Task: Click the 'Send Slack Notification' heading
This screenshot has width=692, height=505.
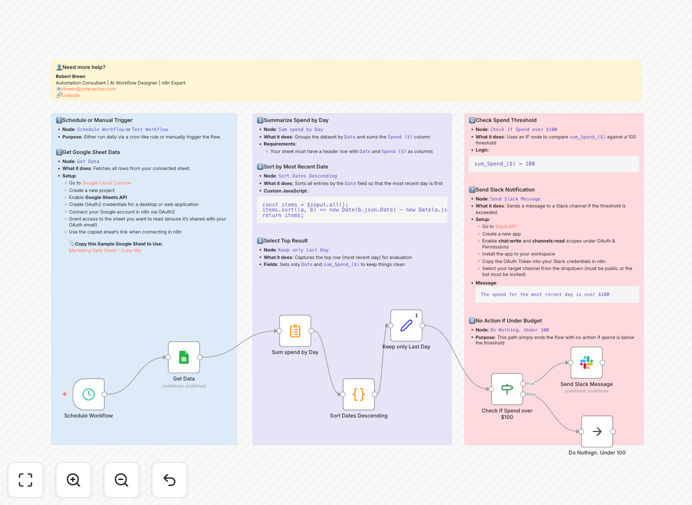Action: [x=502, y=190]
